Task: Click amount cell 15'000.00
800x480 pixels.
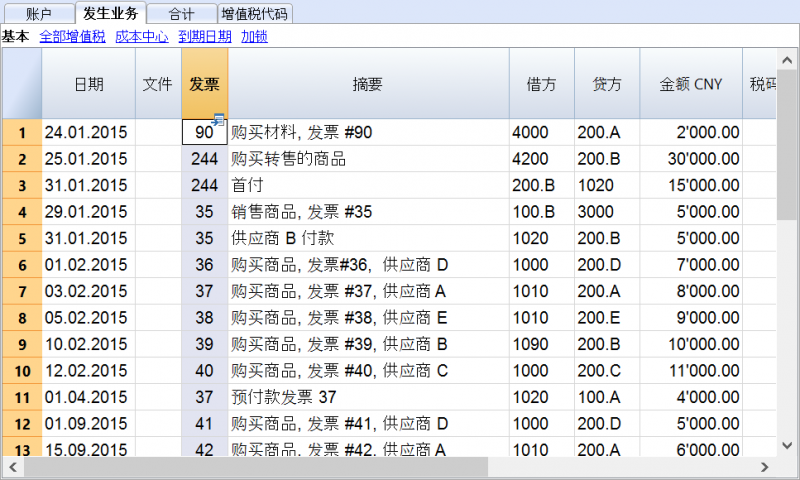Action: click(691, 186)
